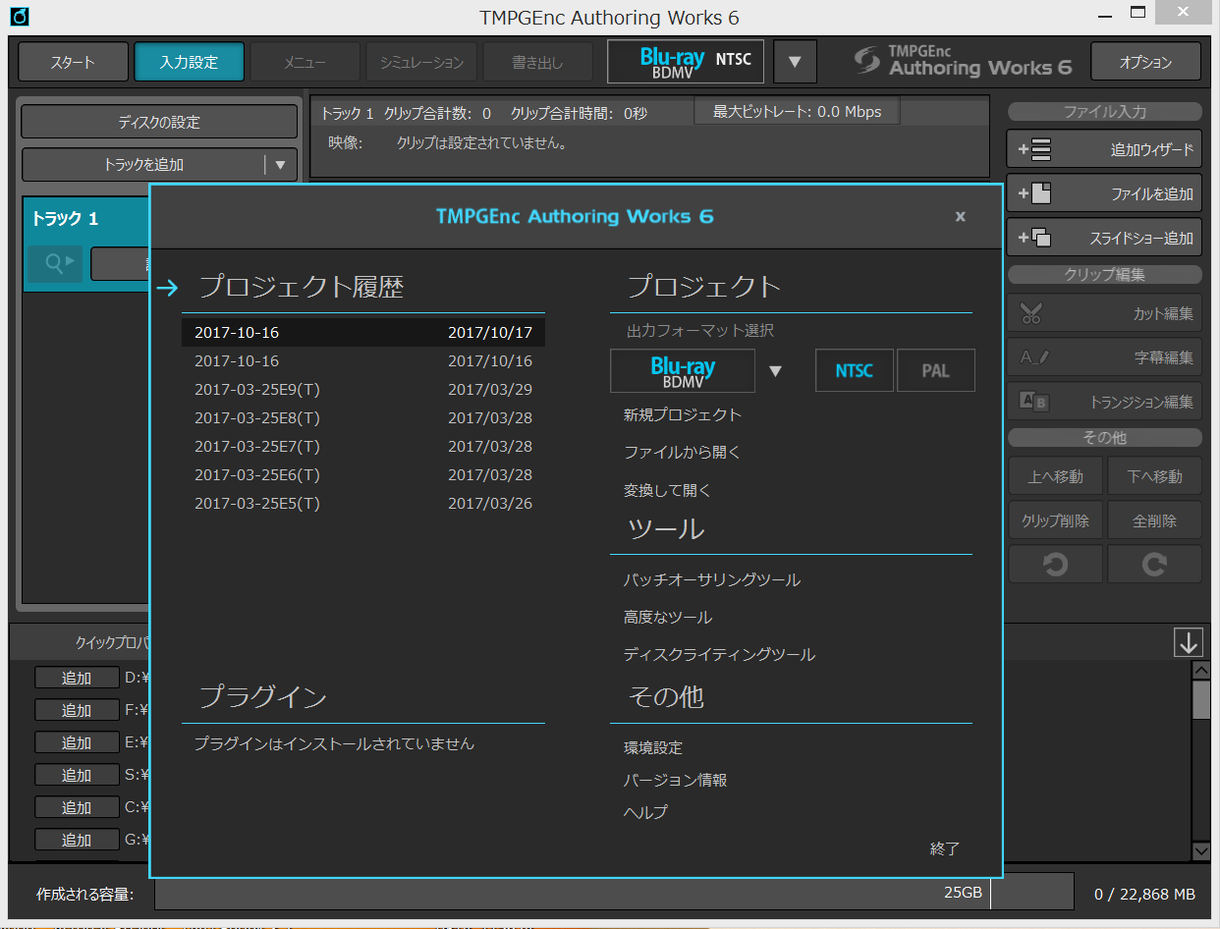Switch to the スタート tab
This screenshot has width=1220, height=929.
pos(73,62)
